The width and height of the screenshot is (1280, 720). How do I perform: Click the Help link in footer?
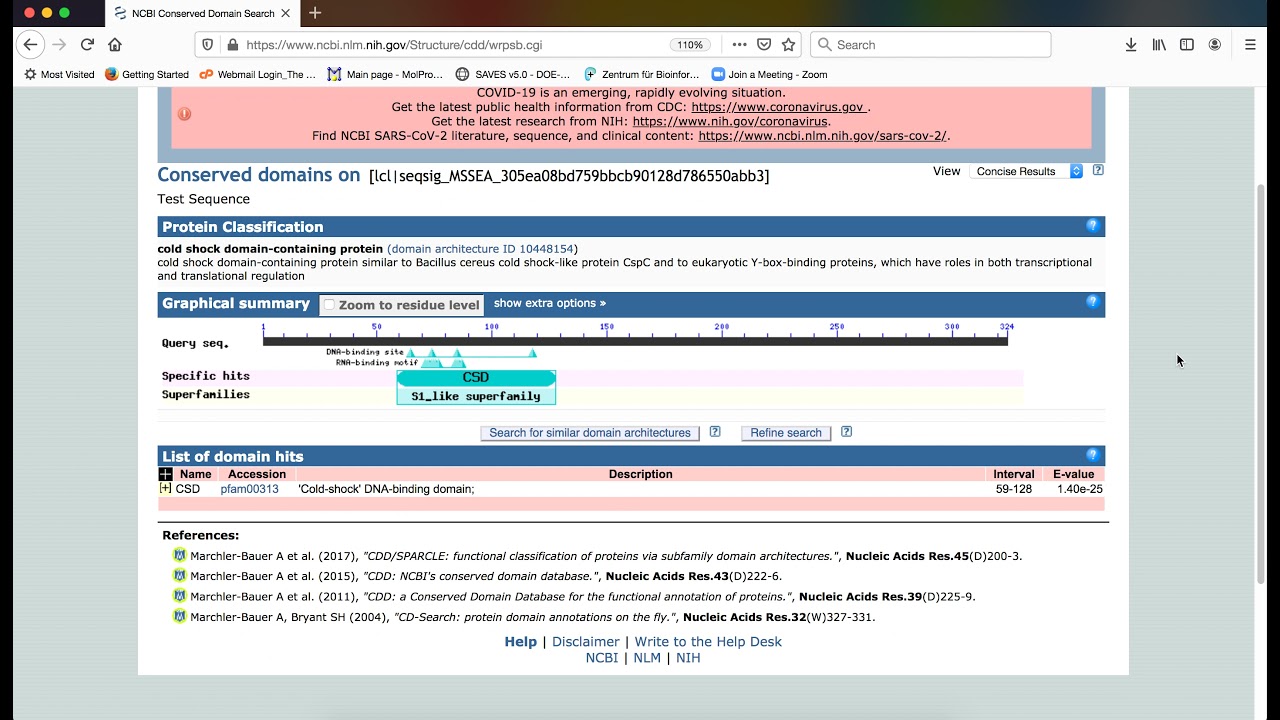520,642
